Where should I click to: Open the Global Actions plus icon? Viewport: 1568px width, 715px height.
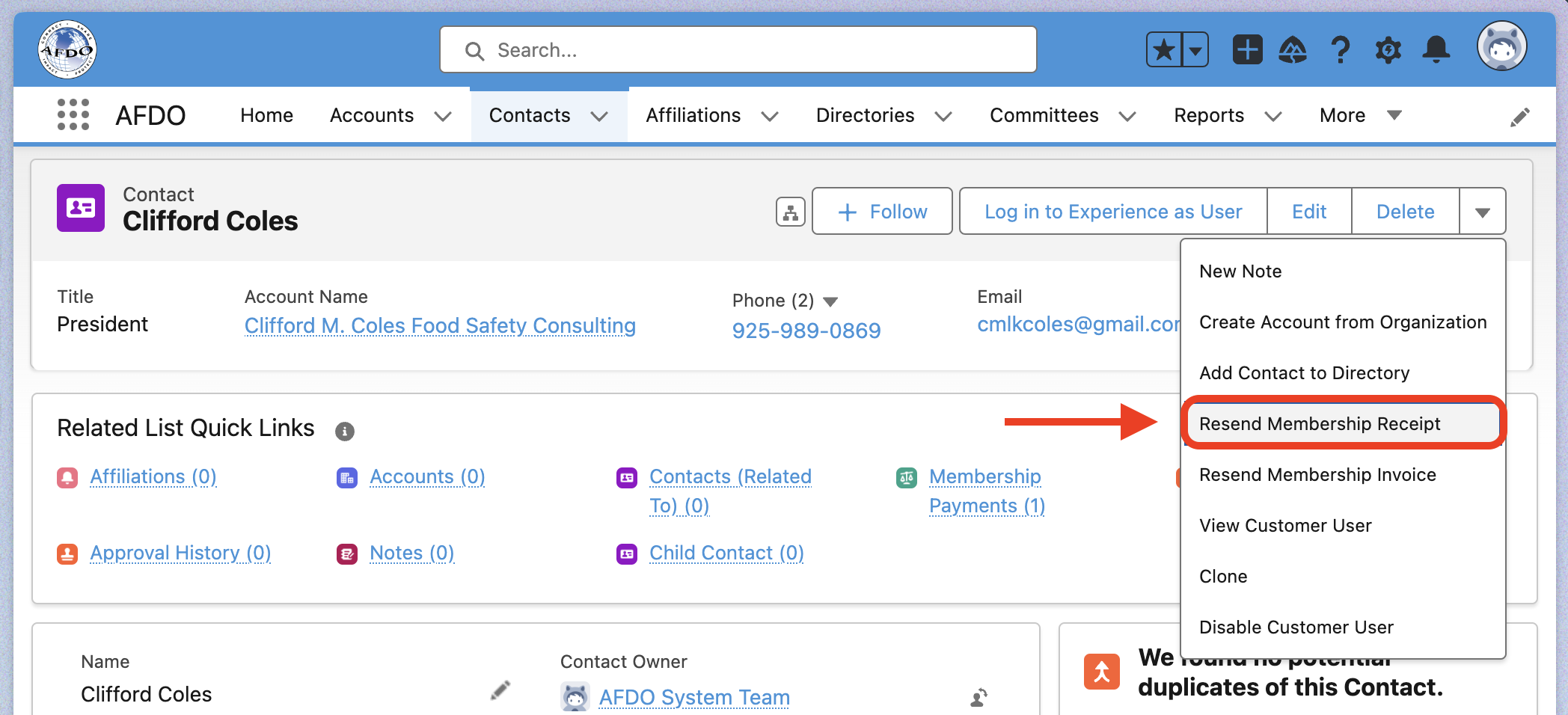(1247, 50)
